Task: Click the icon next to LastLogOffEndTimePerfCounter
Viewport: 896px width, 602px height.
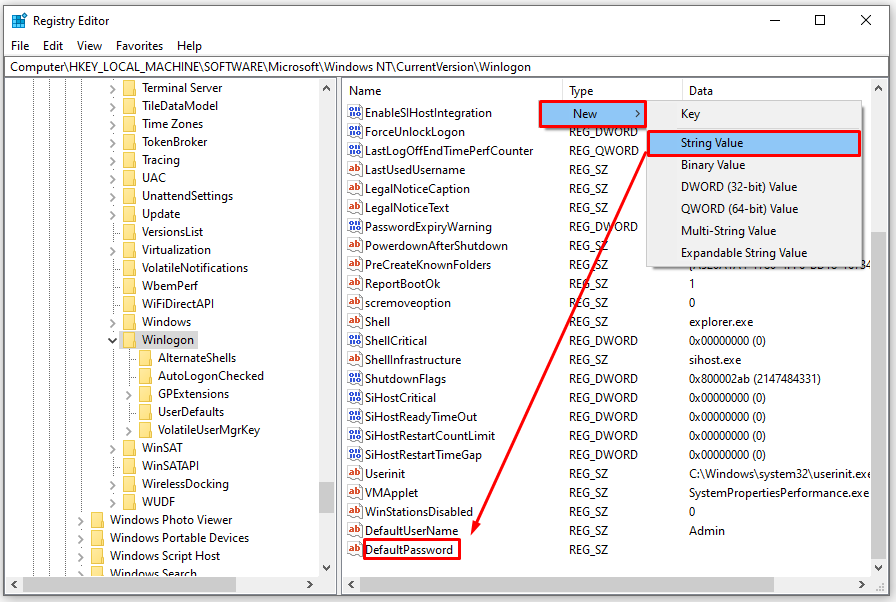Action: pos(354,150)
